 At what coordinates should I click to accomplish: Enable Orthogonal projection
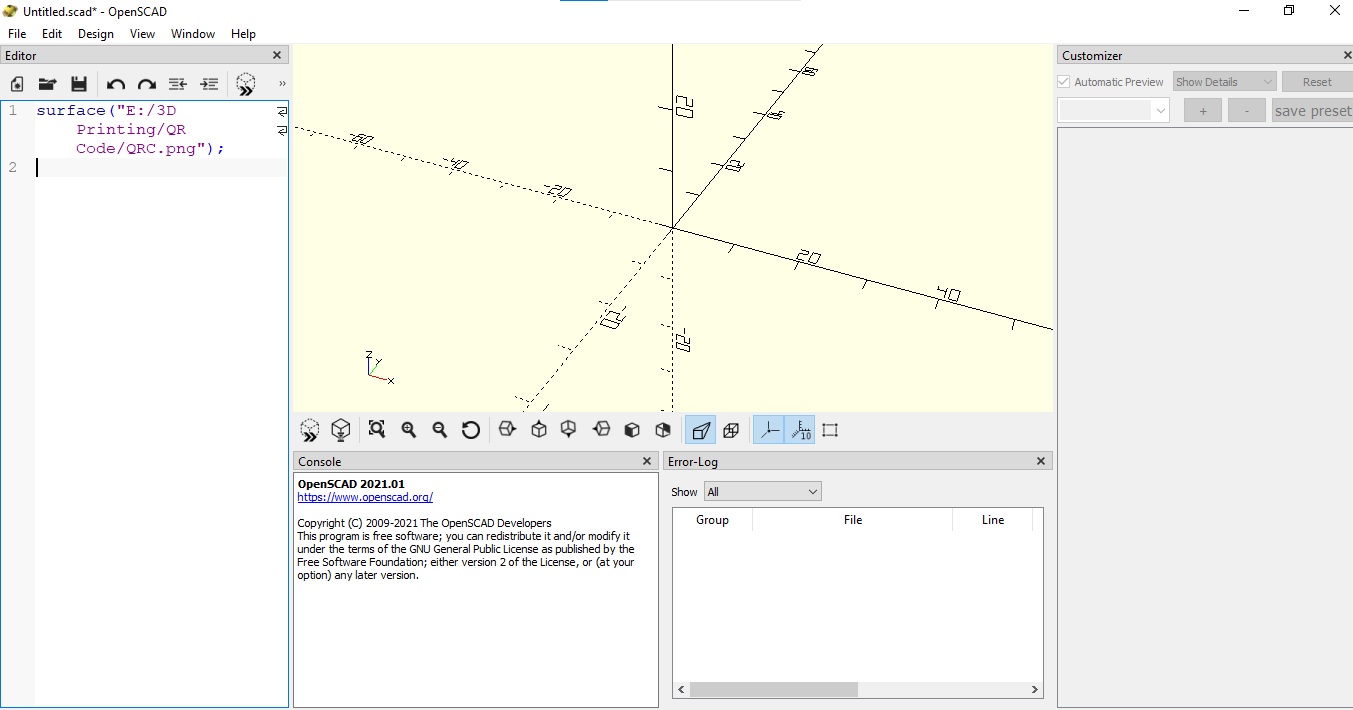731,430
